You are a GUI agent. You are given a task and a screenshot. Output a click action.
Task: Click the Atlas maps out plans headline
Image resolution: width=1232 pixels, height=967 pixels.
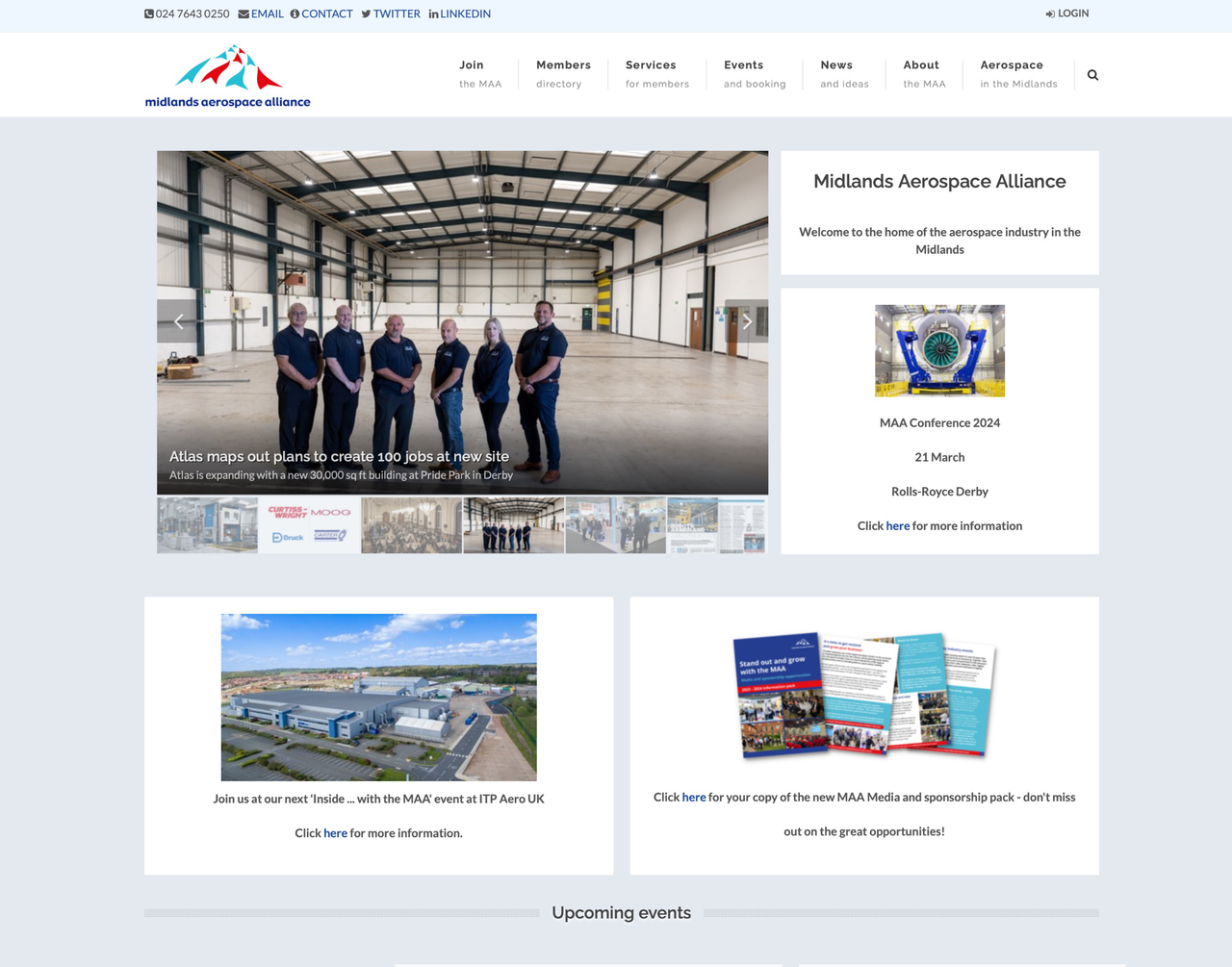coord(339,456)
